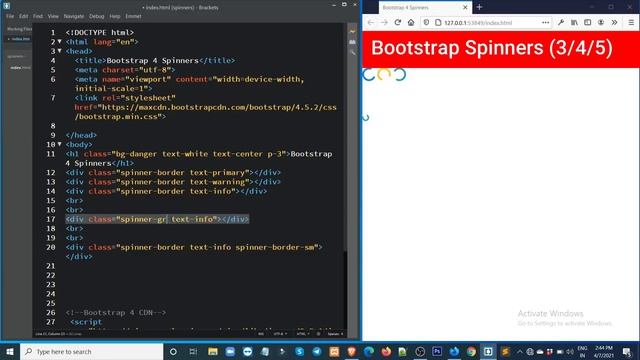Open Cortana circle on the taskbar
Screen dimensions: 640x360
173,351
